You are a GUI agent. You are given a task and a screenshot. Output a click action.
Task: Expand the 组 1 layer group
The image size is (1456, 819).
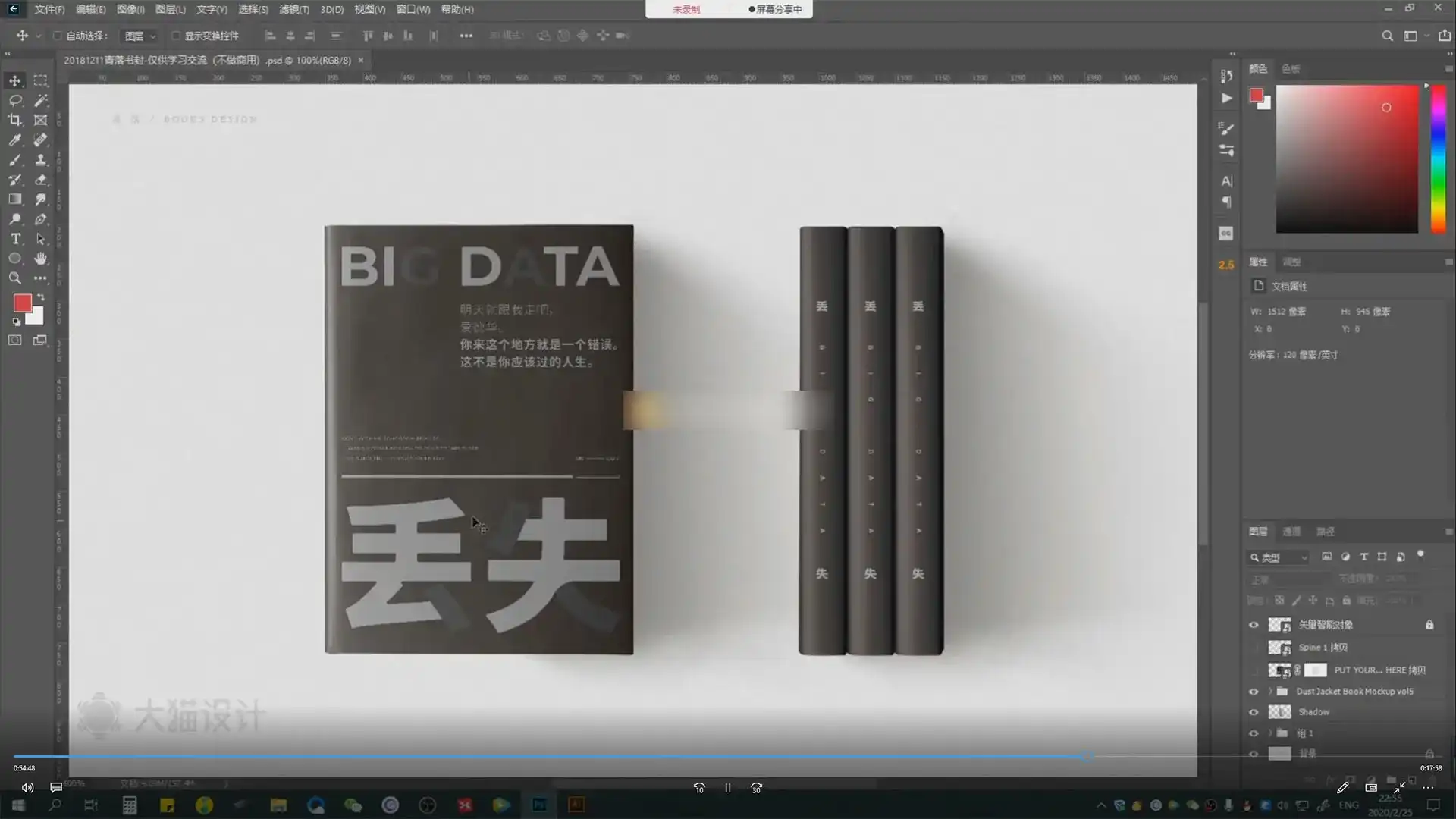(x=1271, y=733)
